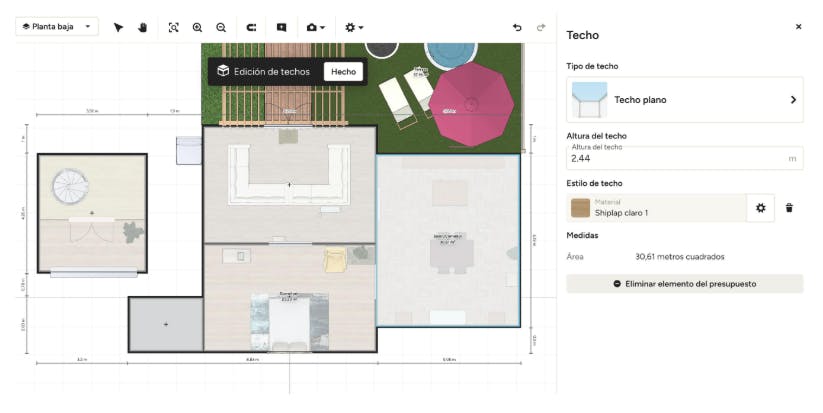This screenshot has height=413, width=823.
Task: Add a comment with the note icon
Action: pyautogui.click(x=281, y=27)
